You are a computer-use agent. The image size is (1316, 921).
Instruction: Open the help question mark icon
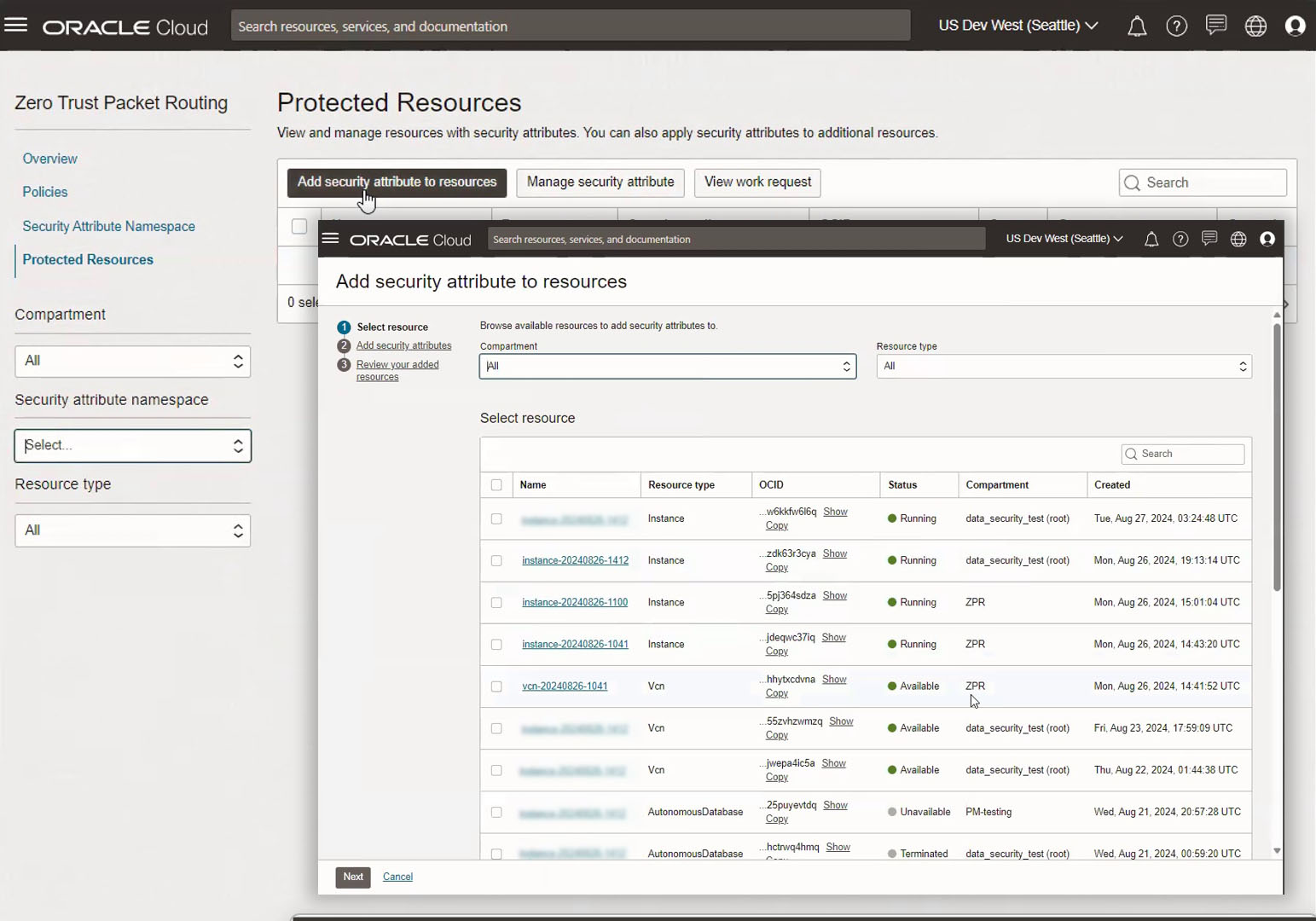[x=1176, y=26]
